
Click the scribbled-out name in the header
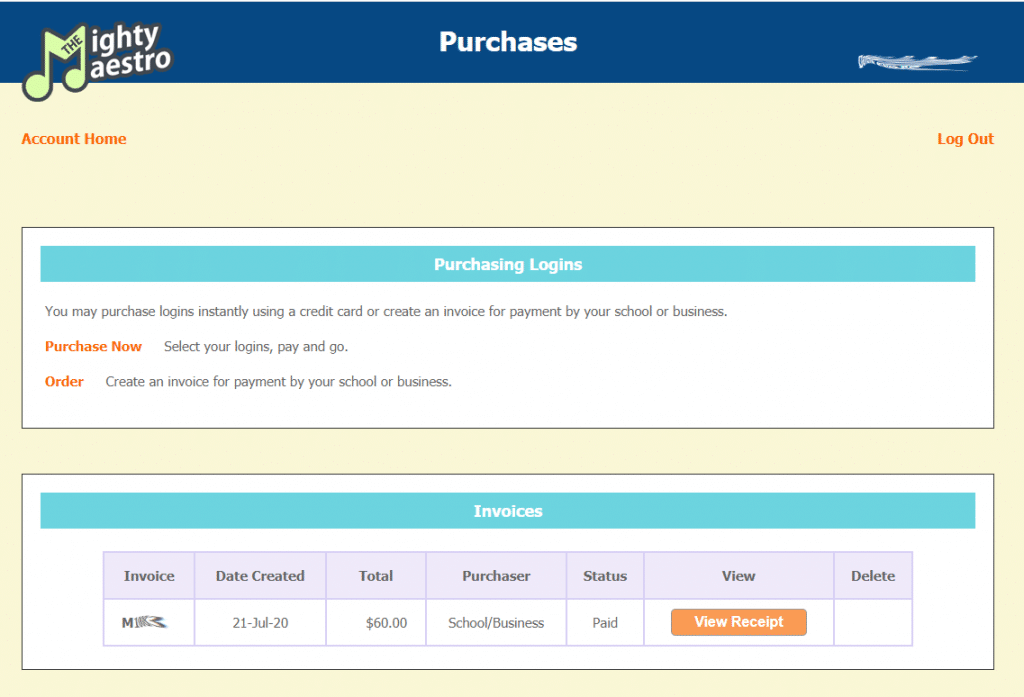[915, 62]
